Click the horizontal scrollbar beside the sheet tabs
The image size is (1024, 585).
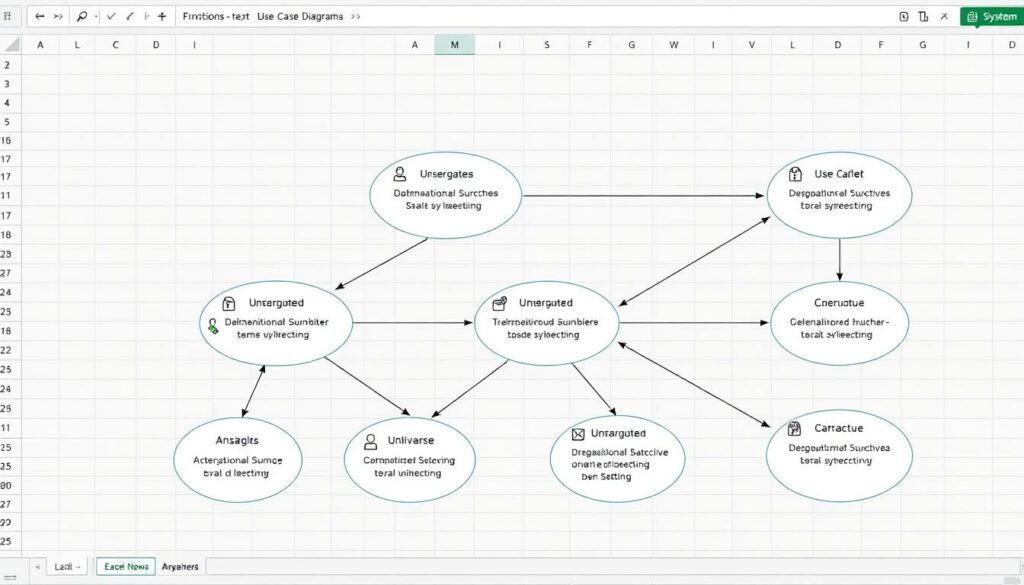pyautogui.click(x=611, y=566)
